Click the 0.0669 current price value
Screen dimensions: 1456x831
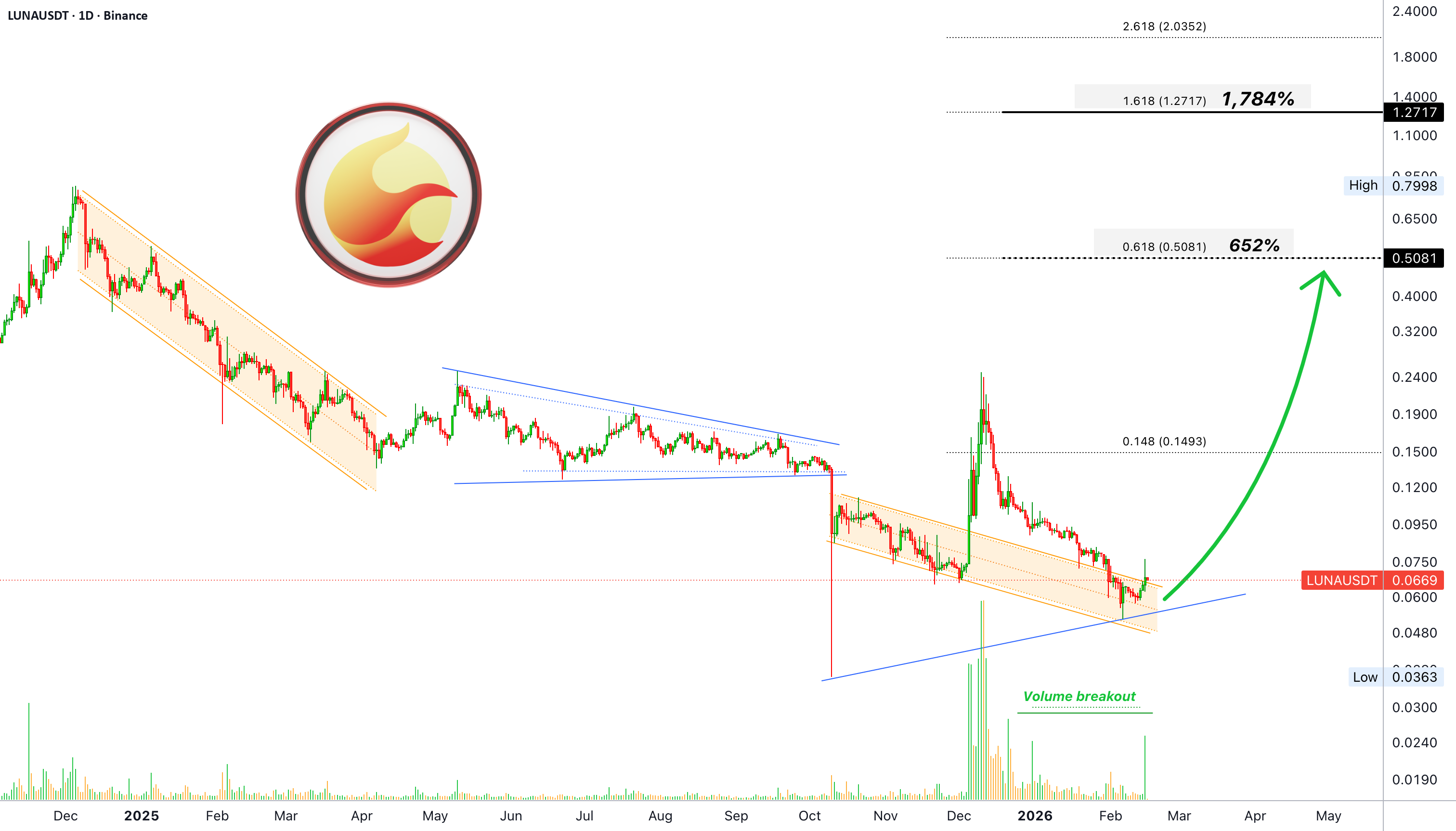tap(1414, 581)
